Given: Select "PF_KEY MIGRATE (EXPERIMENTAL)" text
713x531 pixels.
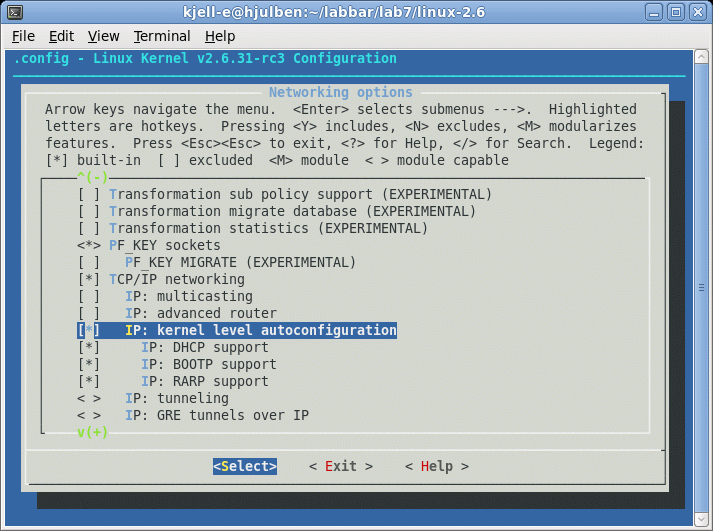Looking at the screenshot, I should pyautogui.click(x=241, y=262).
